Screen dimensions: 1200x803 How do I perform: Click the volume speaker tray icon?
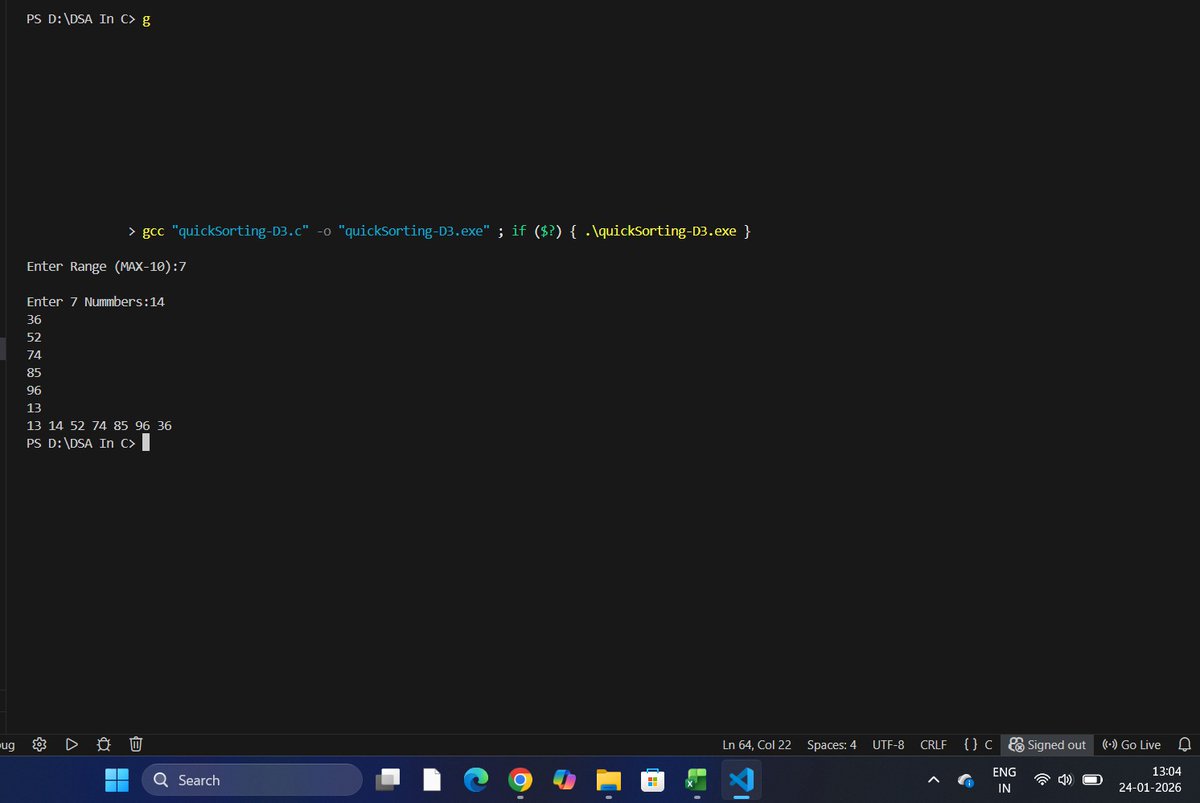(1065, 780)
